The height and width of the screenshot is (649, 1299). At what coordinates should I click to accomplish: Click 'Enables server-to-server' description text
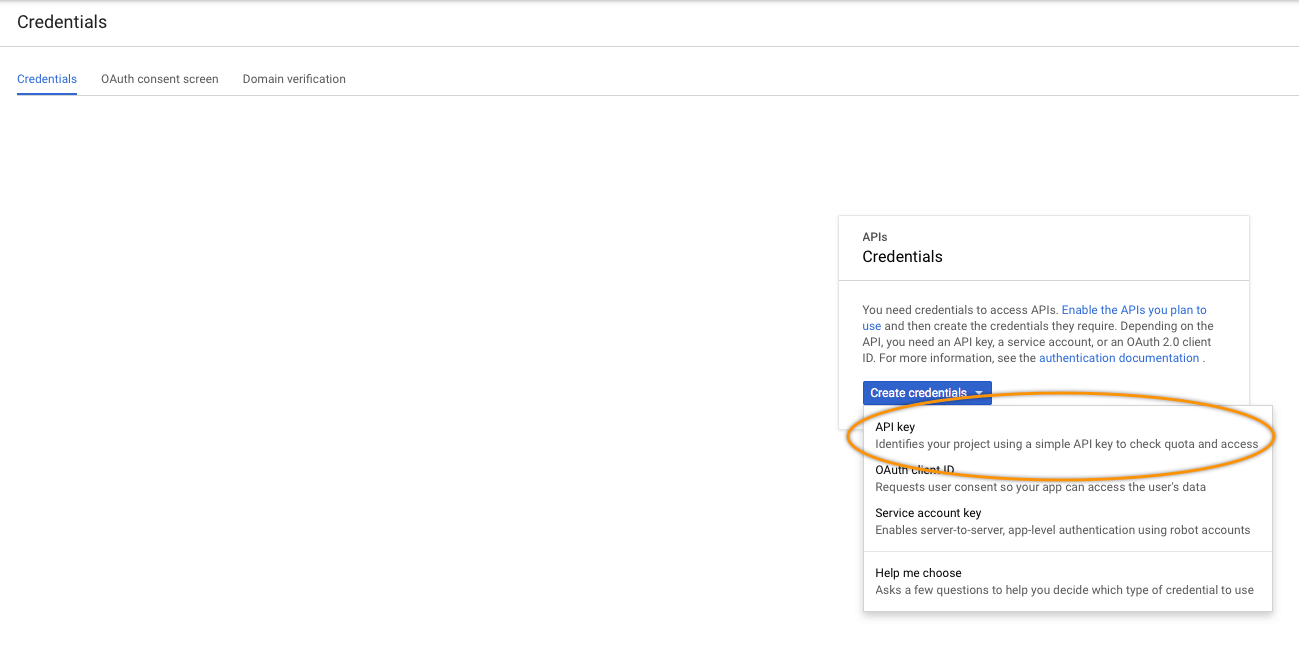tap(1062, 530)
